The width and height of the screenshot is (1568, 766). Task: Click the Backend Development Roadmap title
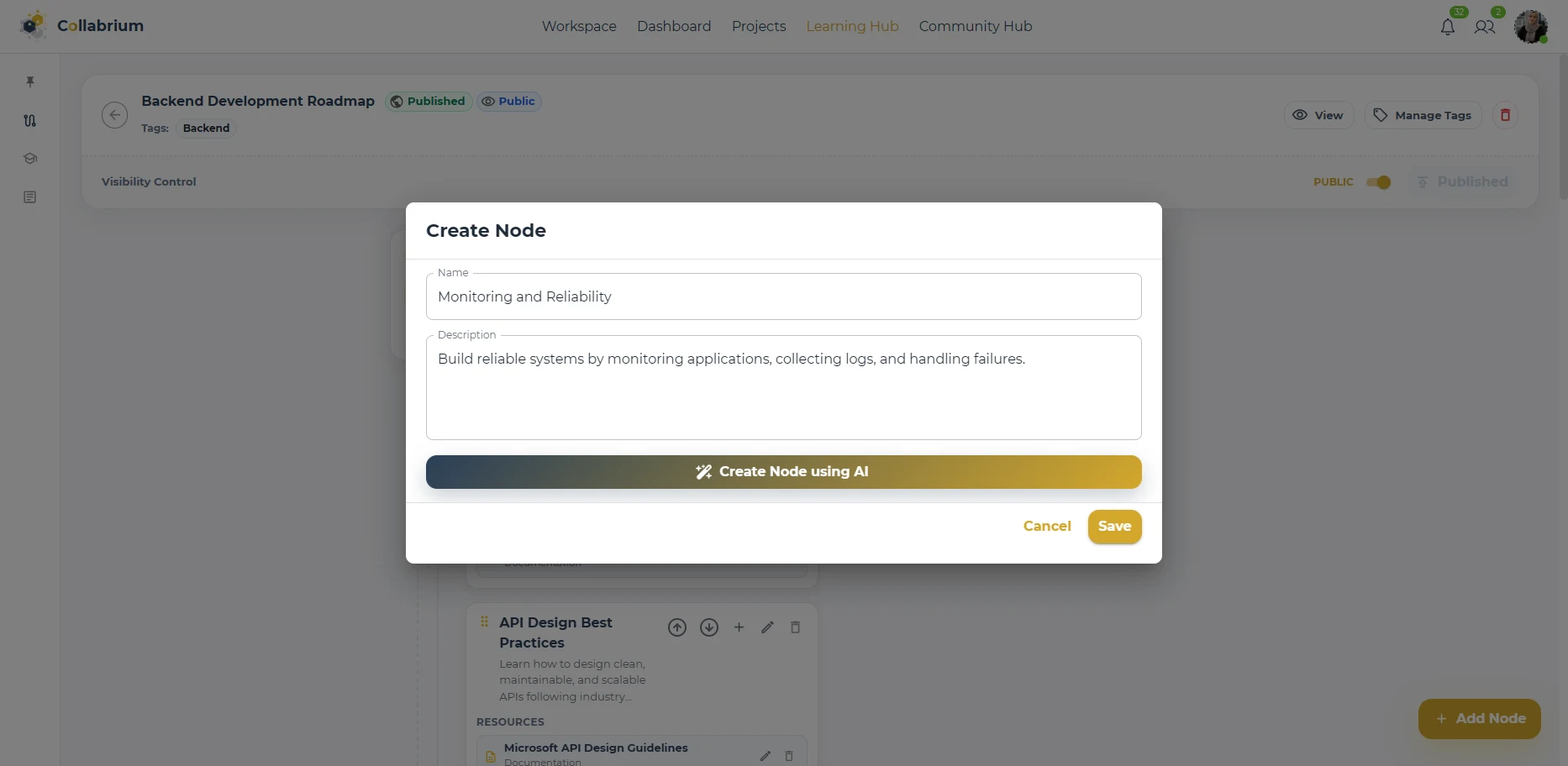258,101
